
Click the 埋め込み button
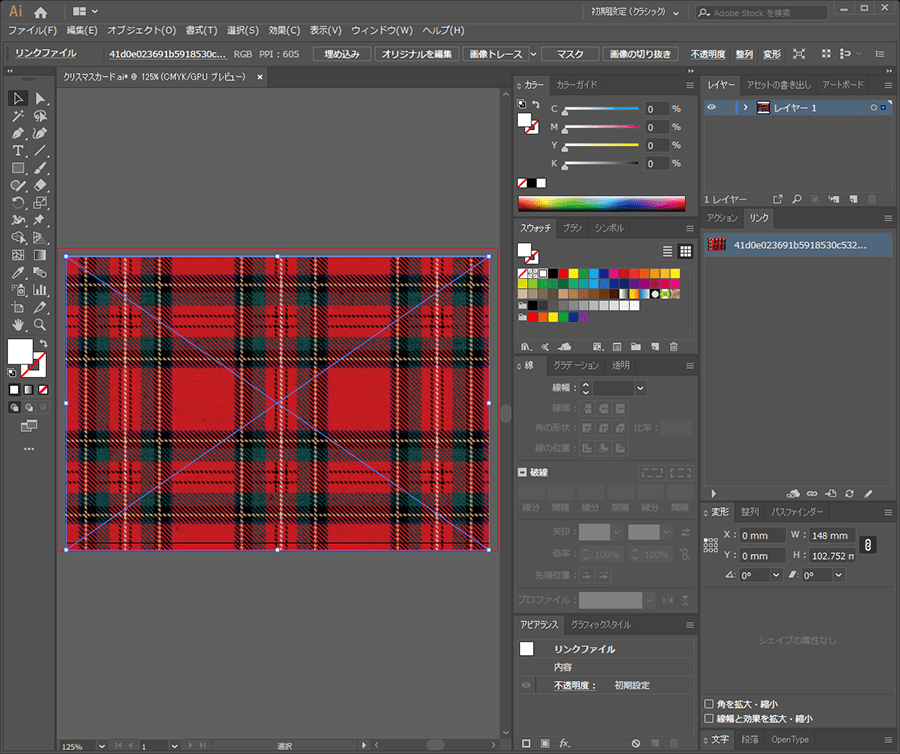342,54
